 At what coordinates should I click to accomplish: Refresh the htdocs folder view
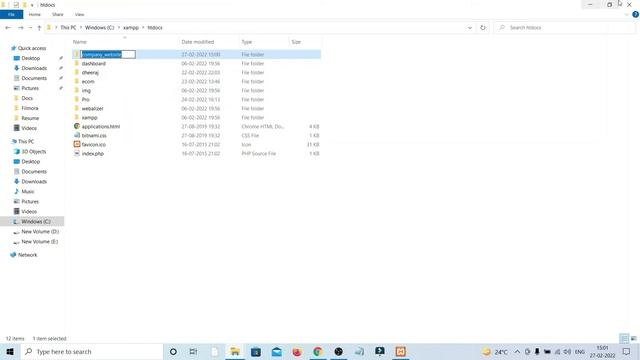coord(483,28)
